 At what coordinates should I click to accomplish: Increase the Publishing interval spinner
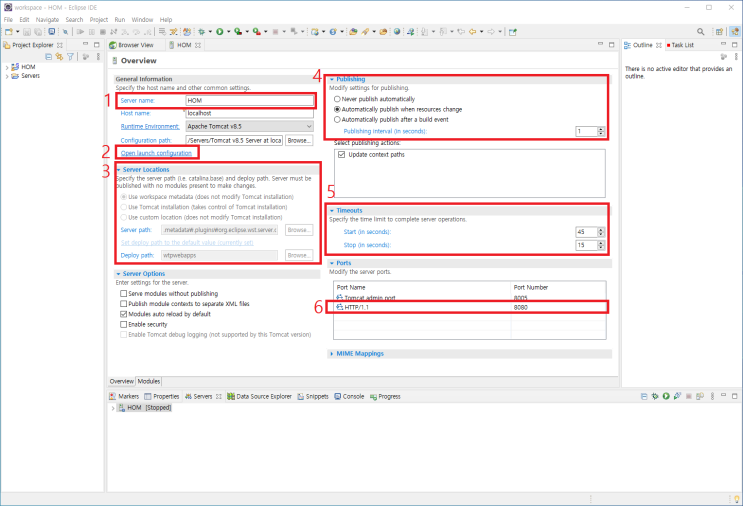[x=601, y=129]
